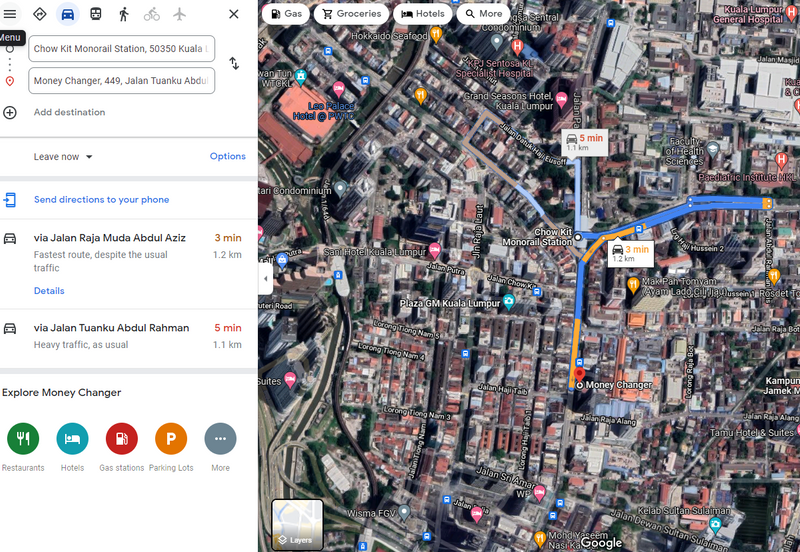The image size is (800, 552).
Task: Click Add destination text
Action: coord(69,112)
